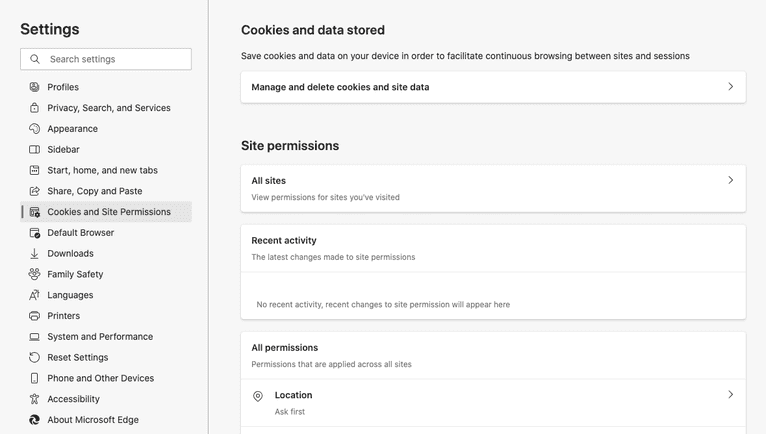Click the Privacy lock icon
Image resolution: width=766 pixels, height=434 pixels.
tap(34, 108)
